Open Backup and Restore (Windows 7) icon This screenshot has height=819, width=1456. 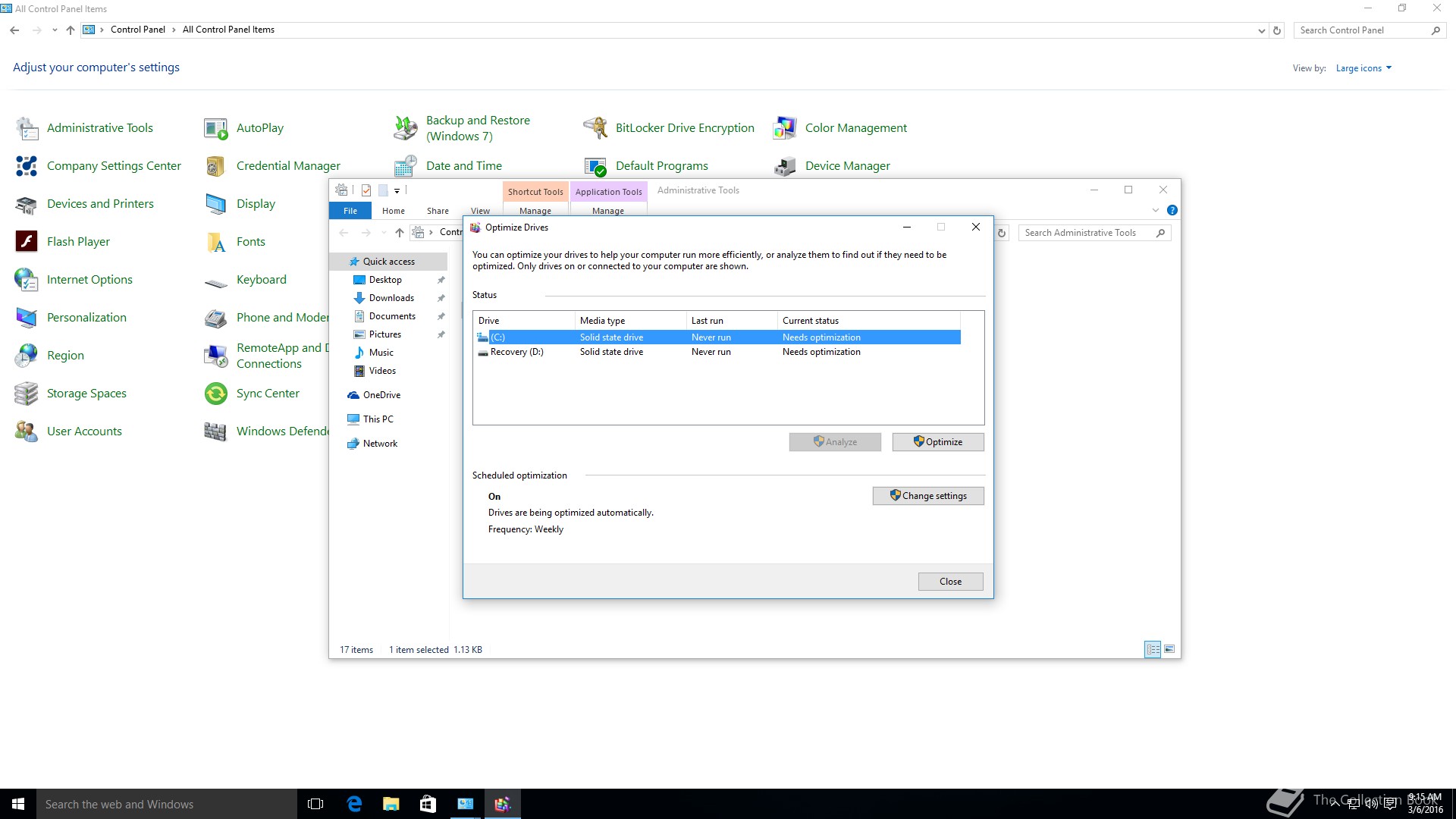coord(406,128)
